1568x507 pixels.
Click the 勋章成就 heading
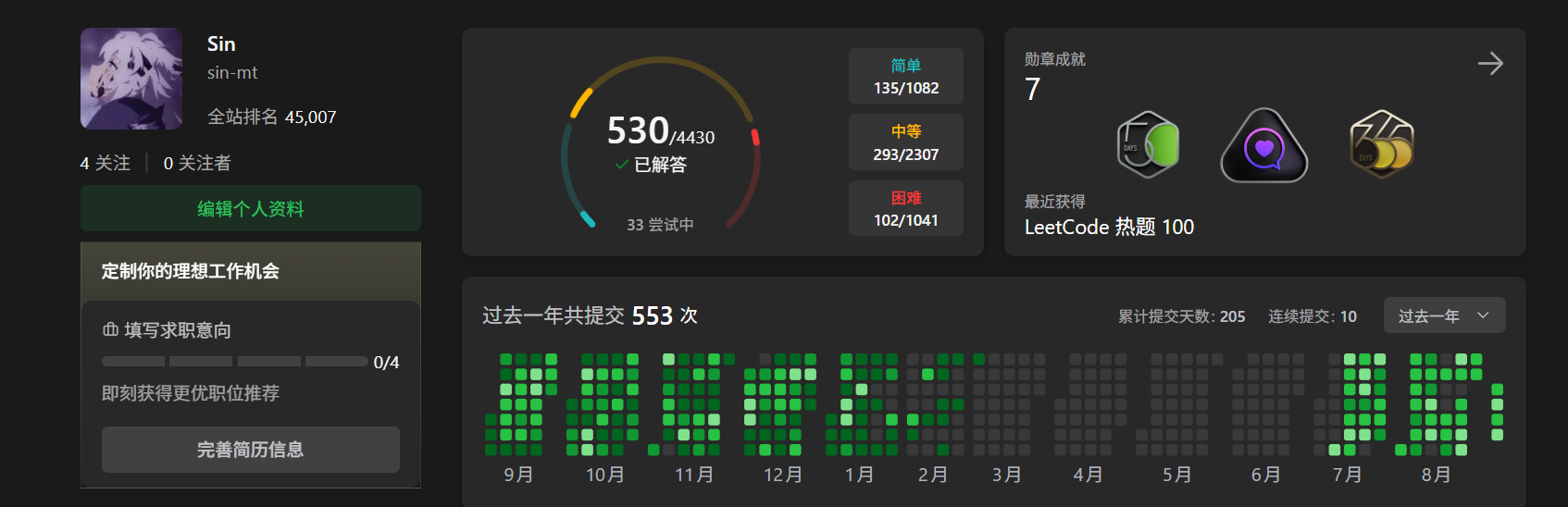coord(1055,59)
